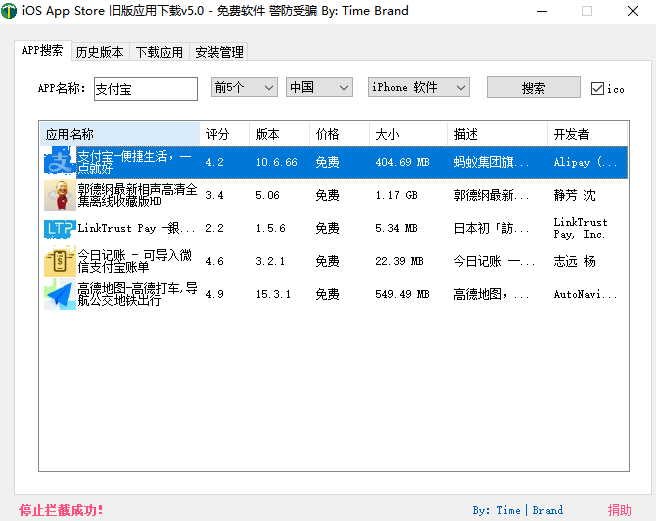Click rating 4.6 cell
The image size is (656, 521).
[214, 262]
